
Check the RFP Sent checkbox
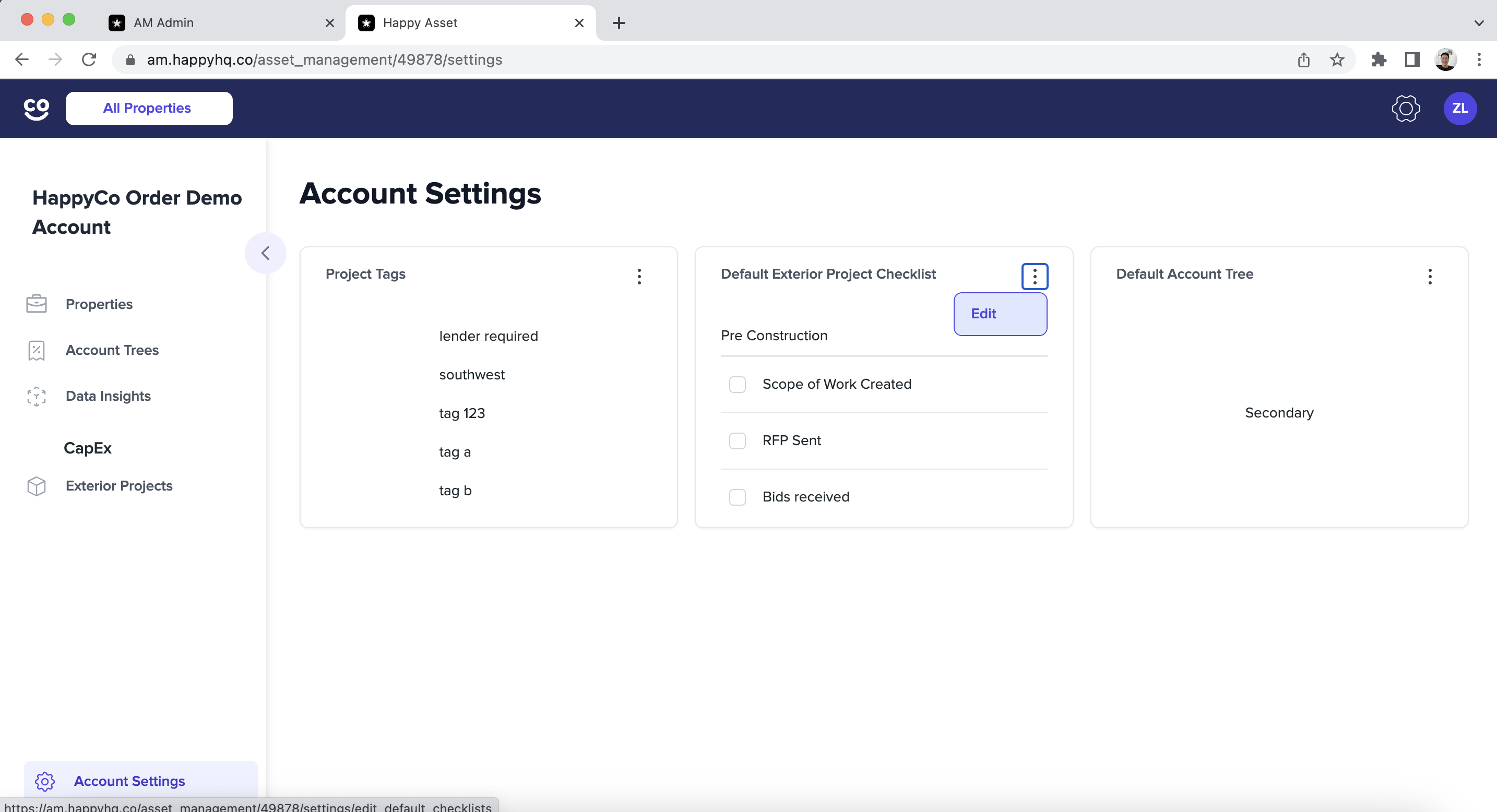(x=738, y=441)
